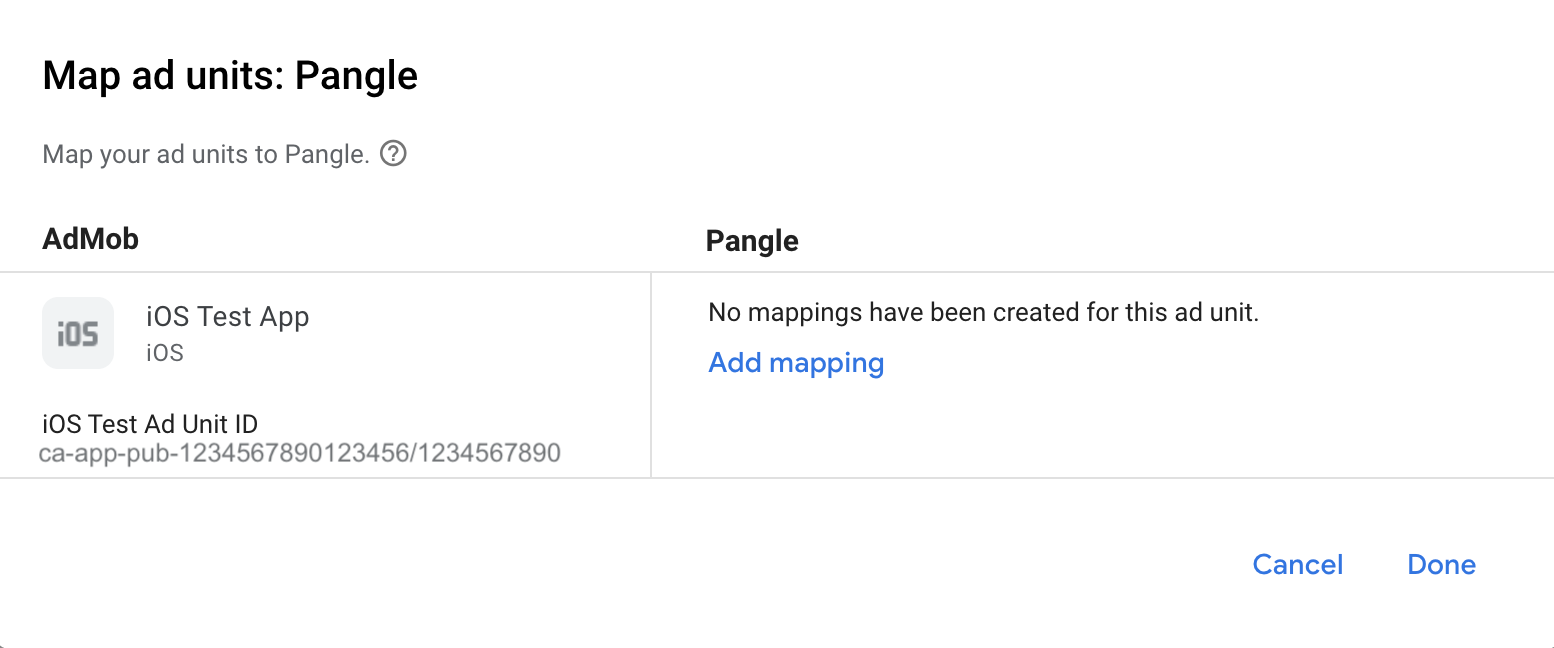Cancel the Map ad units dialog
The height and width of the screenshot is (648, 1554).
pos(1297,564)
